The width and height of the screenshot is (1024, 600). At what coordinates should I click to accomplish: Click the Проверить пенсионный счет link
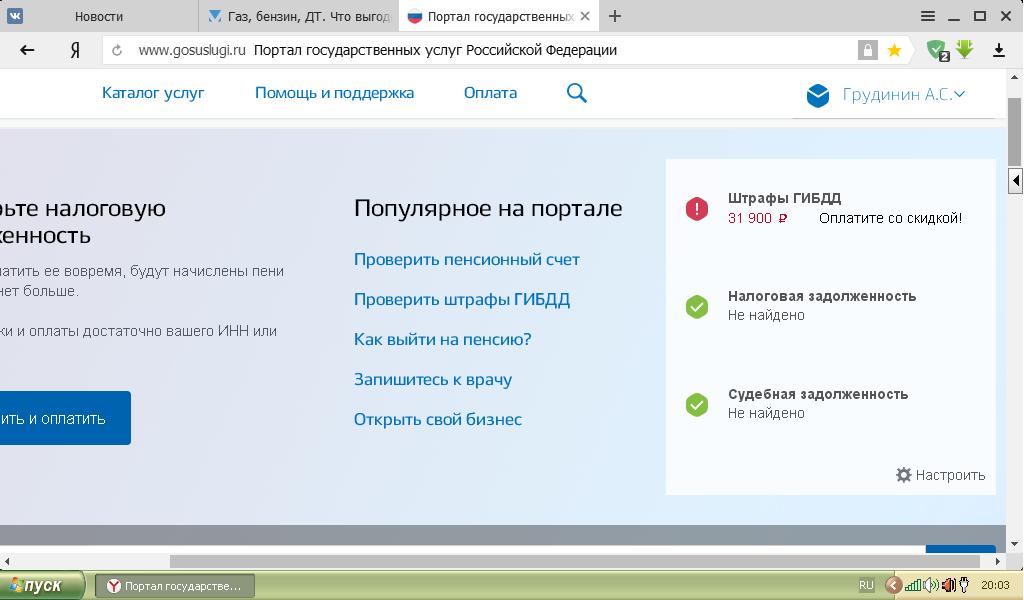coord(466,259)
